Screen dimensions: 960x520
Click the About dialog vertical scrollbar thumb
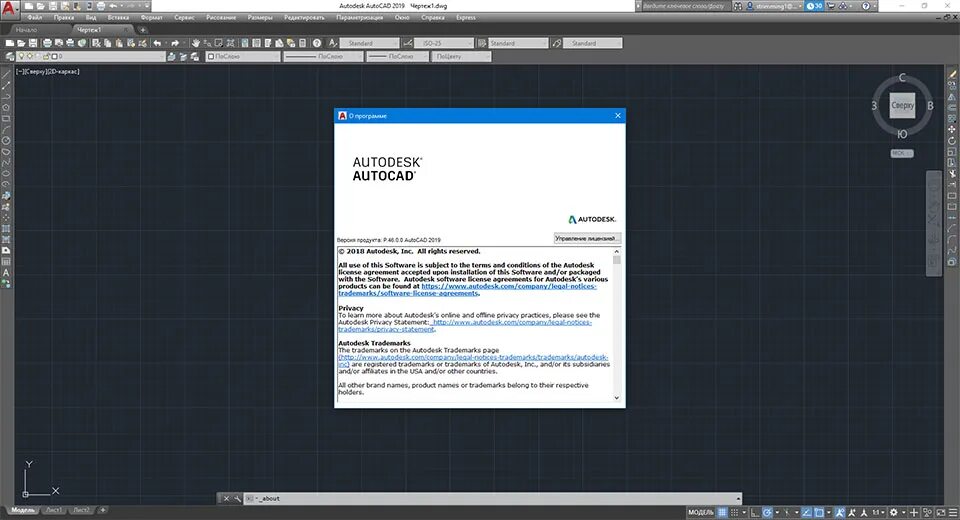pyautogui.click(x=617, y=260)
